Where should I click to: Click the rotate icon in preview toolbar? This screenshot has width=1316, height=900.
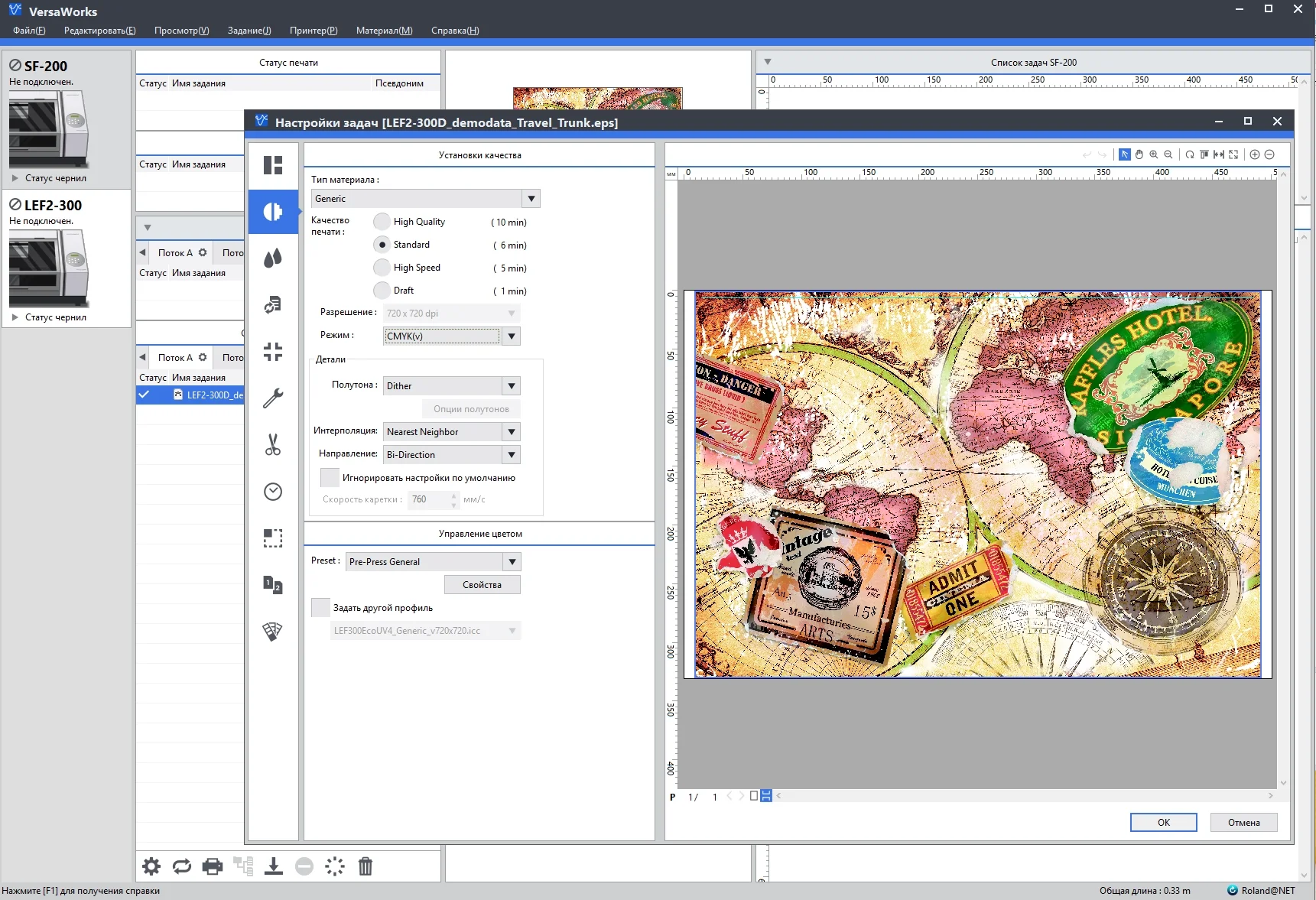tap(1190, 154)
